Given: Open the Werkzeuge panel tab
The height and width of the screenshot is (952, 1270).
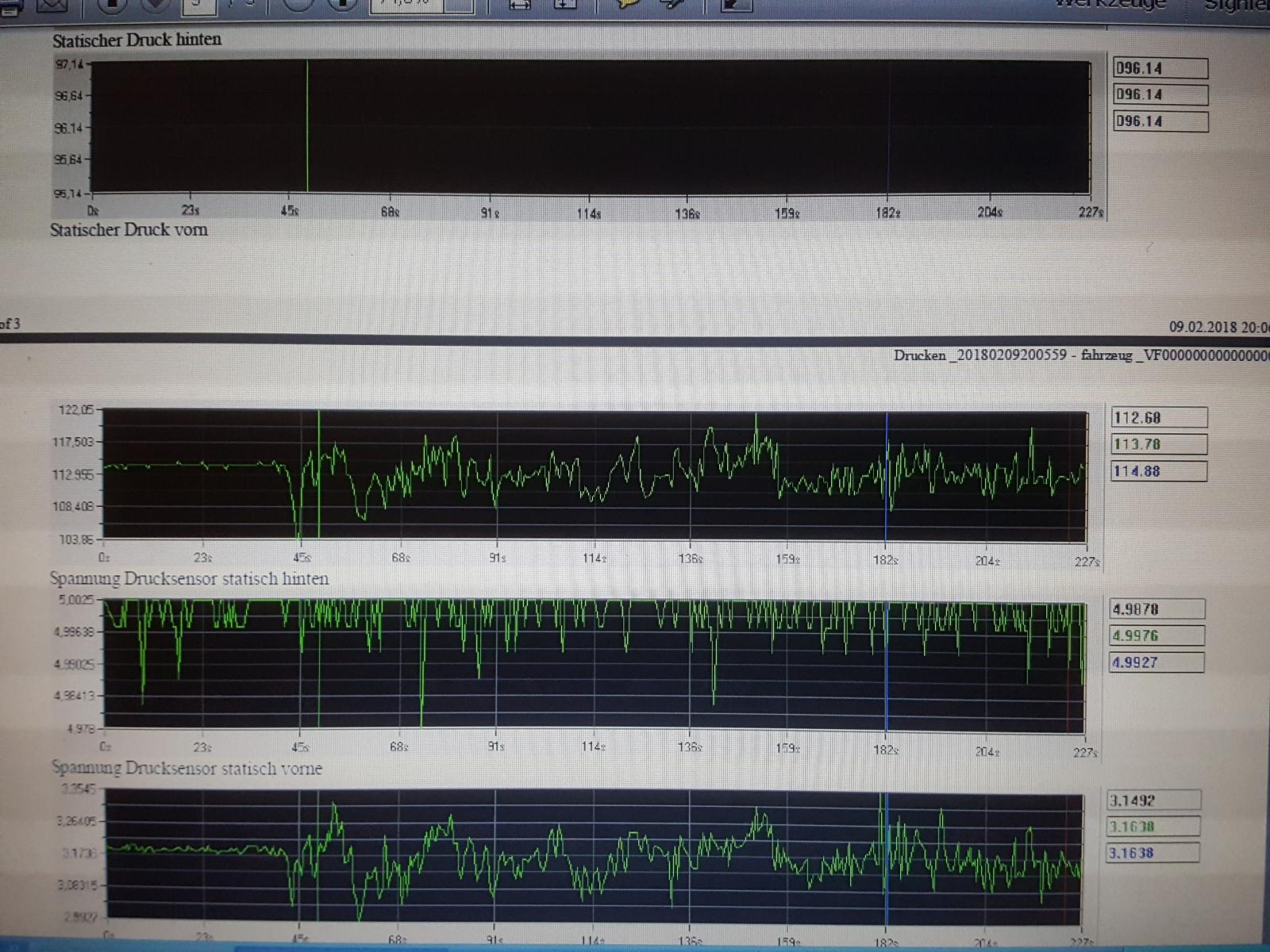Looking at the screenshot, I should pos(1110,4).
